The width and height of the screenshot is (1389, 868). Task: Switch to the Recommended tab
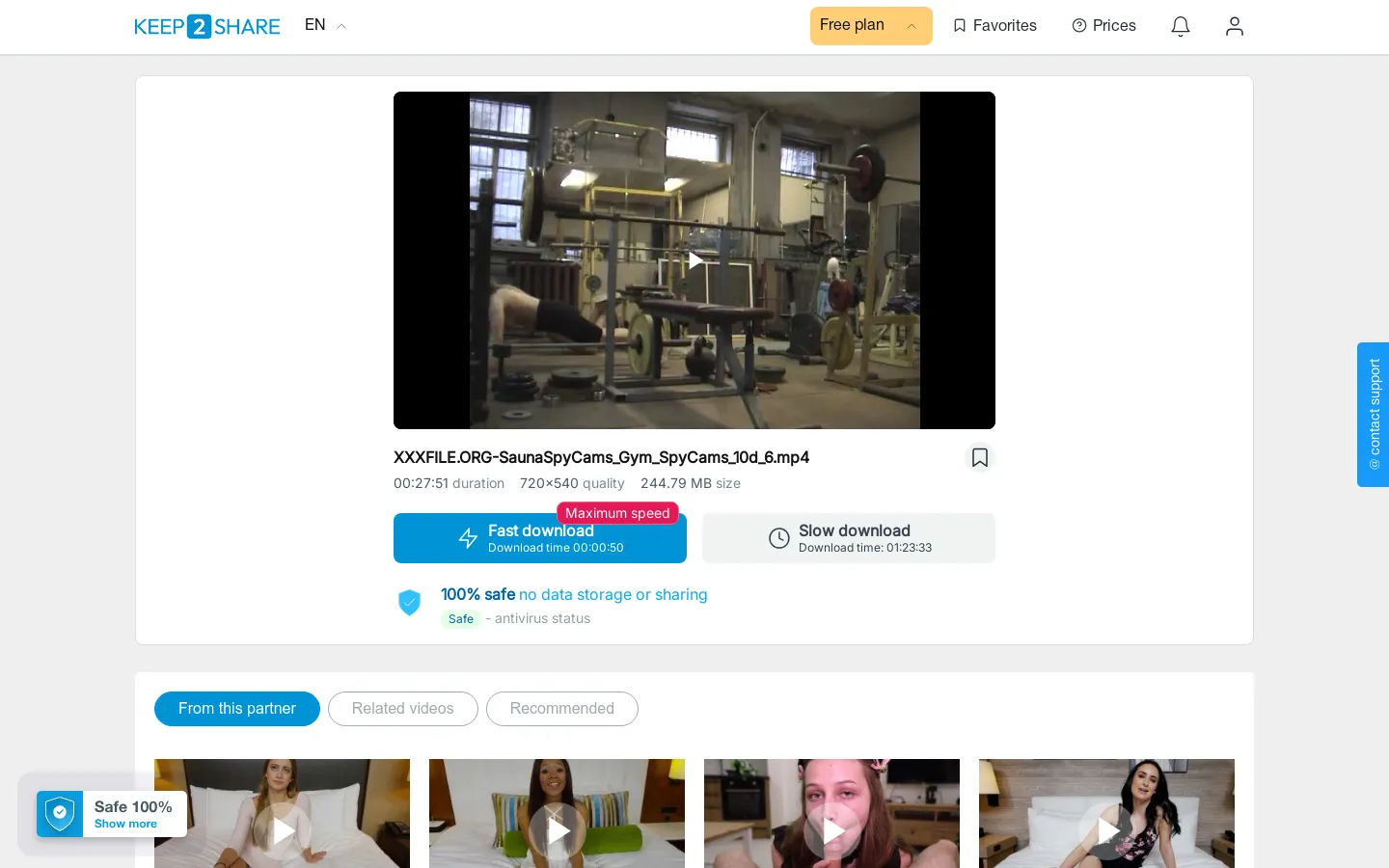562,709
